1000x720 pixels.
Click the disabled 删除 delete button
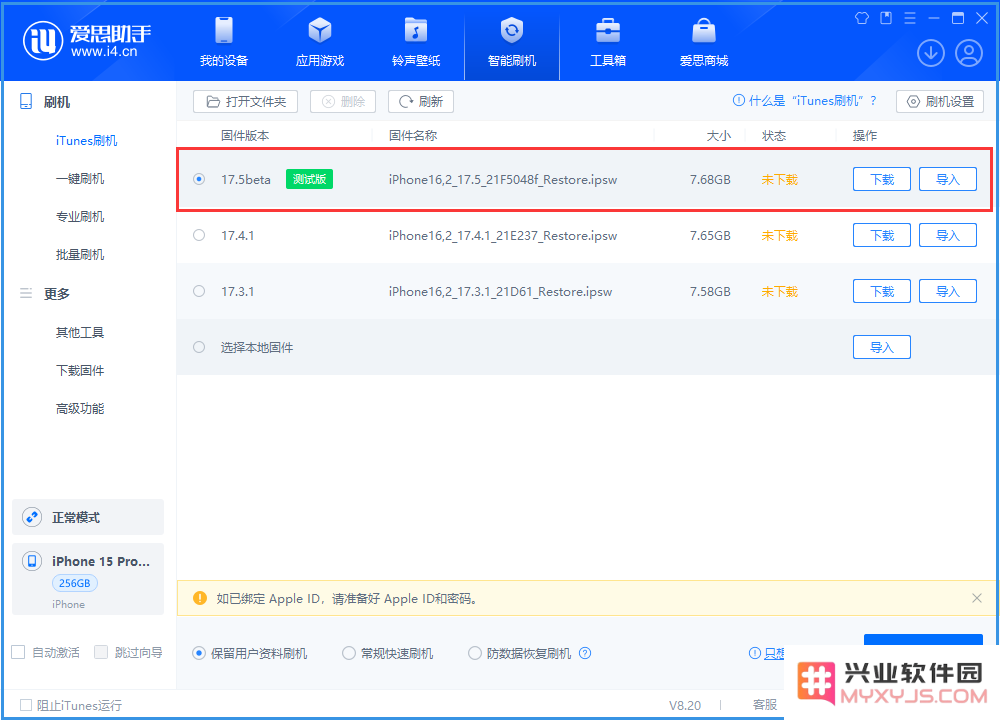point(343,101)
